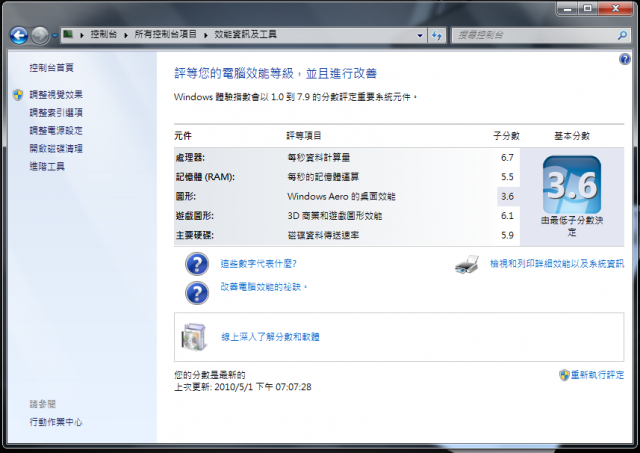Image resolution: width=640 pixels, height=453 pixels.
Task: Open 調整索引選項 link
Action: (56, 113)
